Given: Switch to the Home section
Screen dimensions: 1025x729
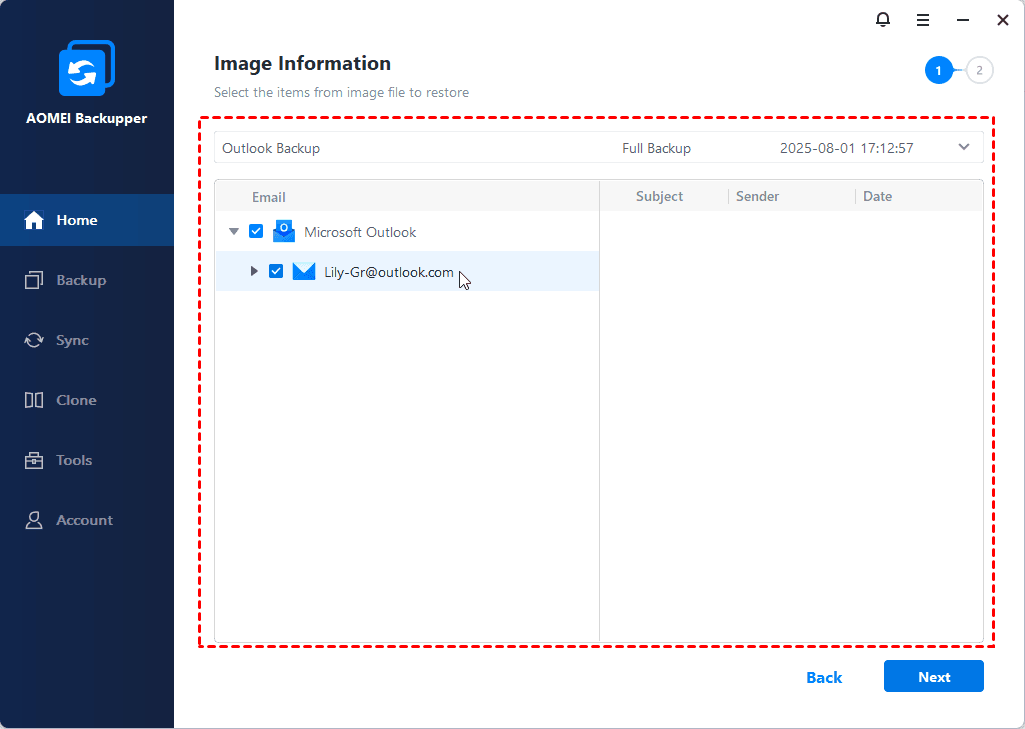Looking at the screenshot, I should coord(76,220).
